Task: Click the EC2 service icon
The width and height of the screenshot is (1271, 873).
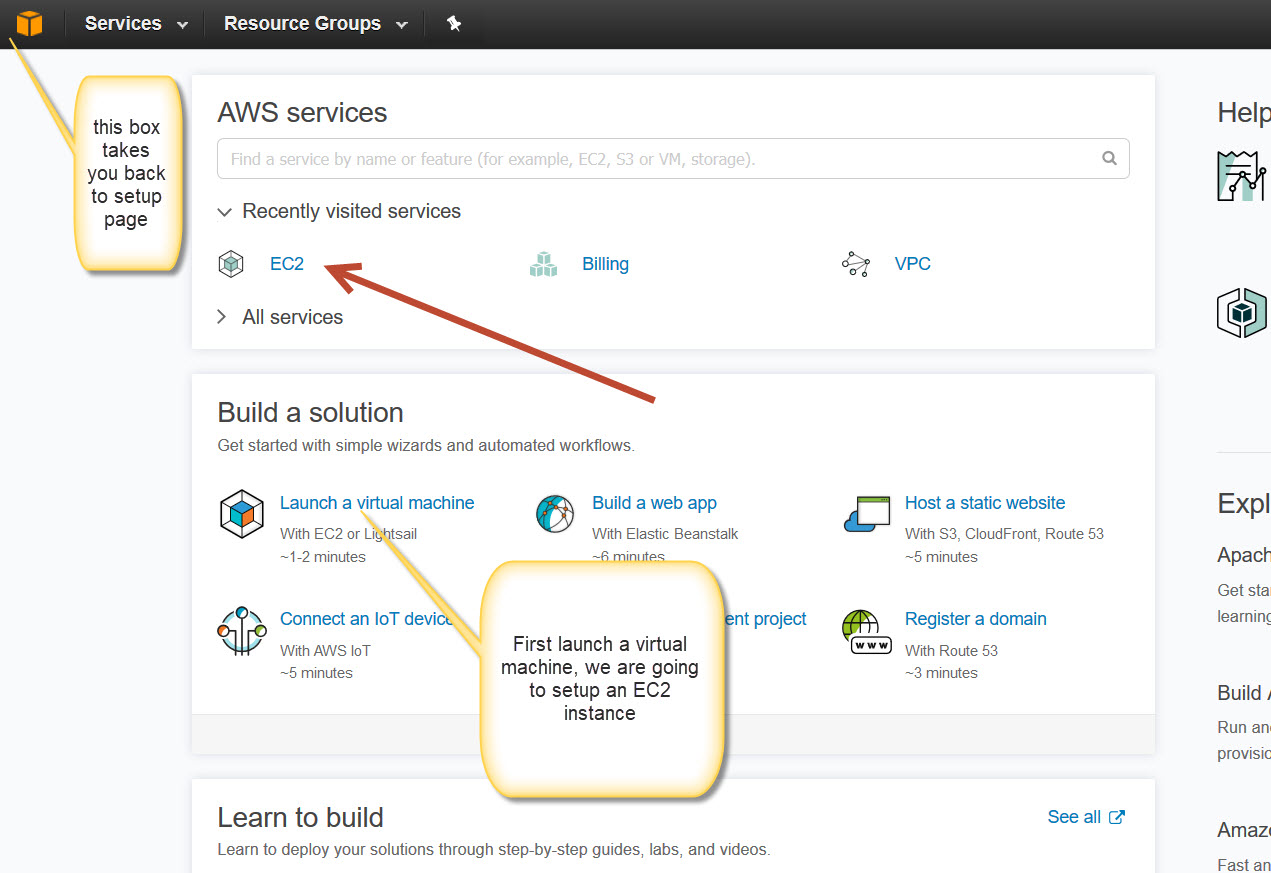Action: pyautogui.click(x=231, y=264)
